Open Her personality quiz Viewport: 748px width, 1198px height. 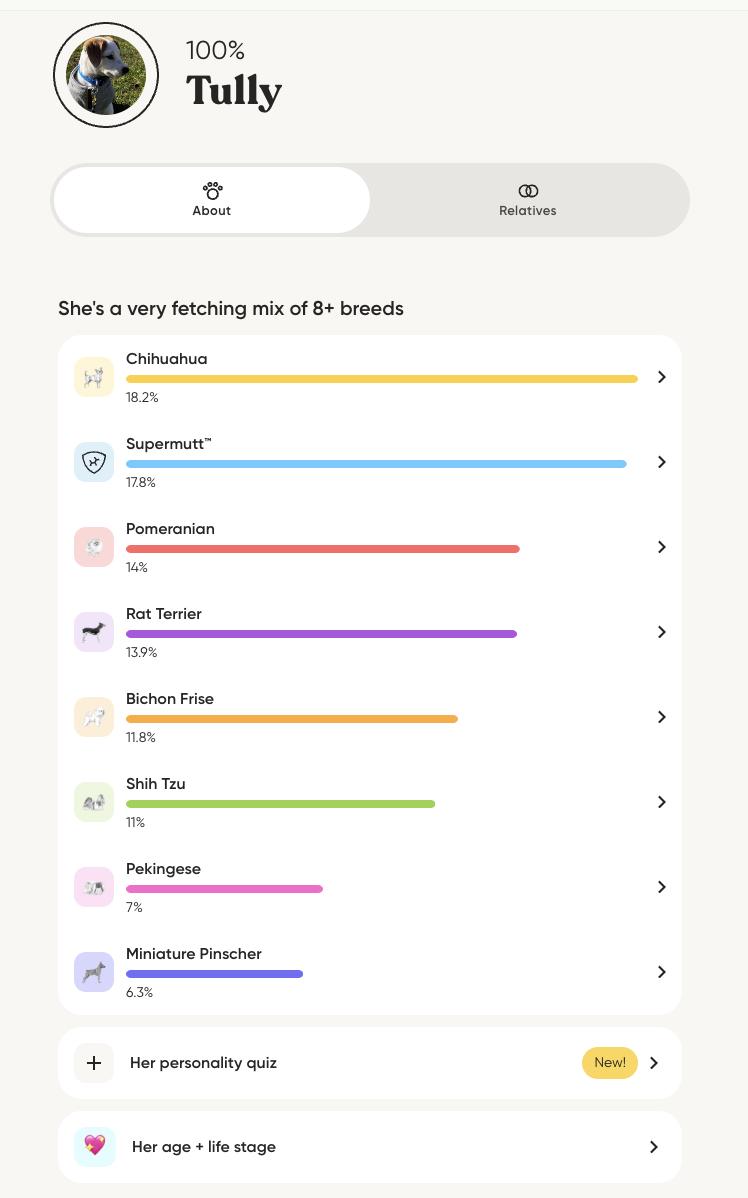coord(204,1063)
